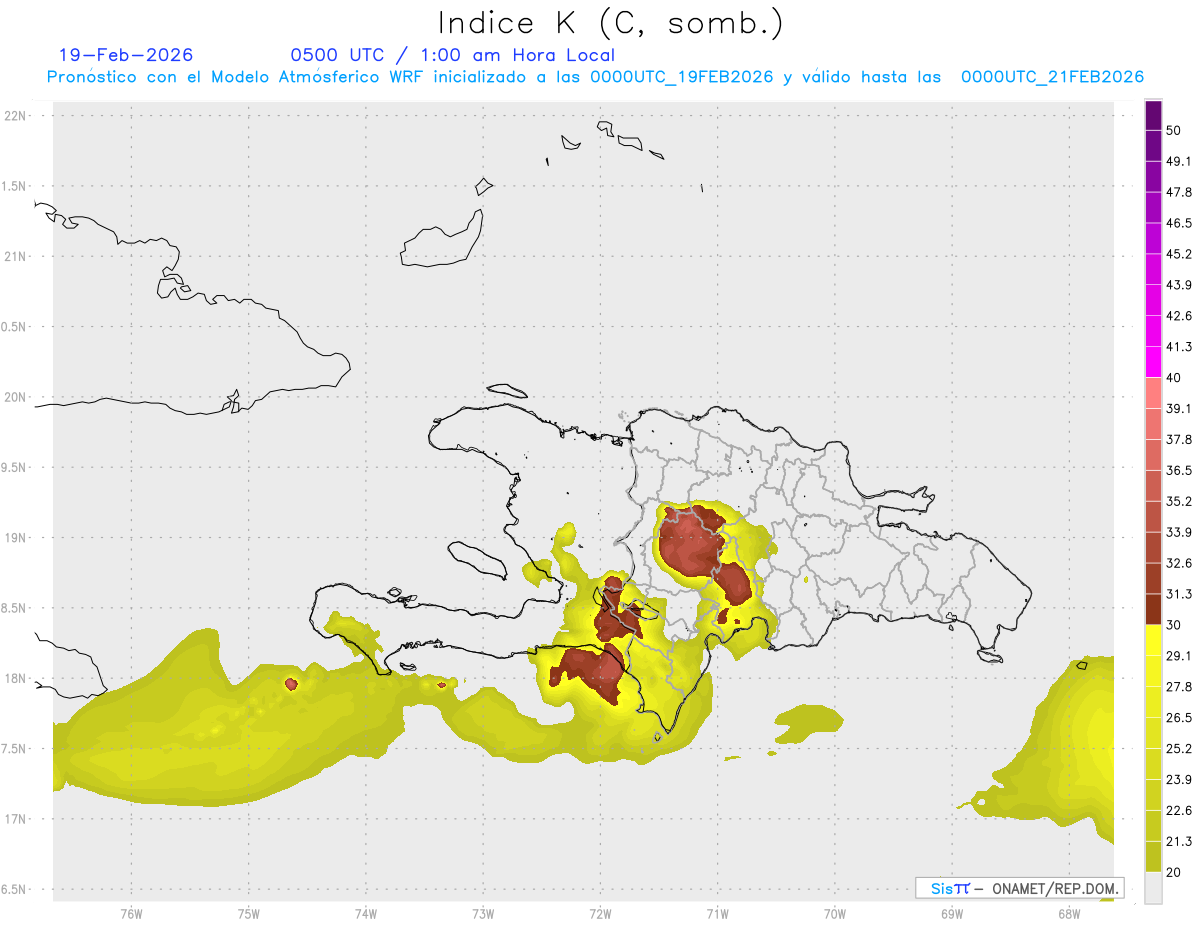Click the longitude label '74W'

click(365, 914)
